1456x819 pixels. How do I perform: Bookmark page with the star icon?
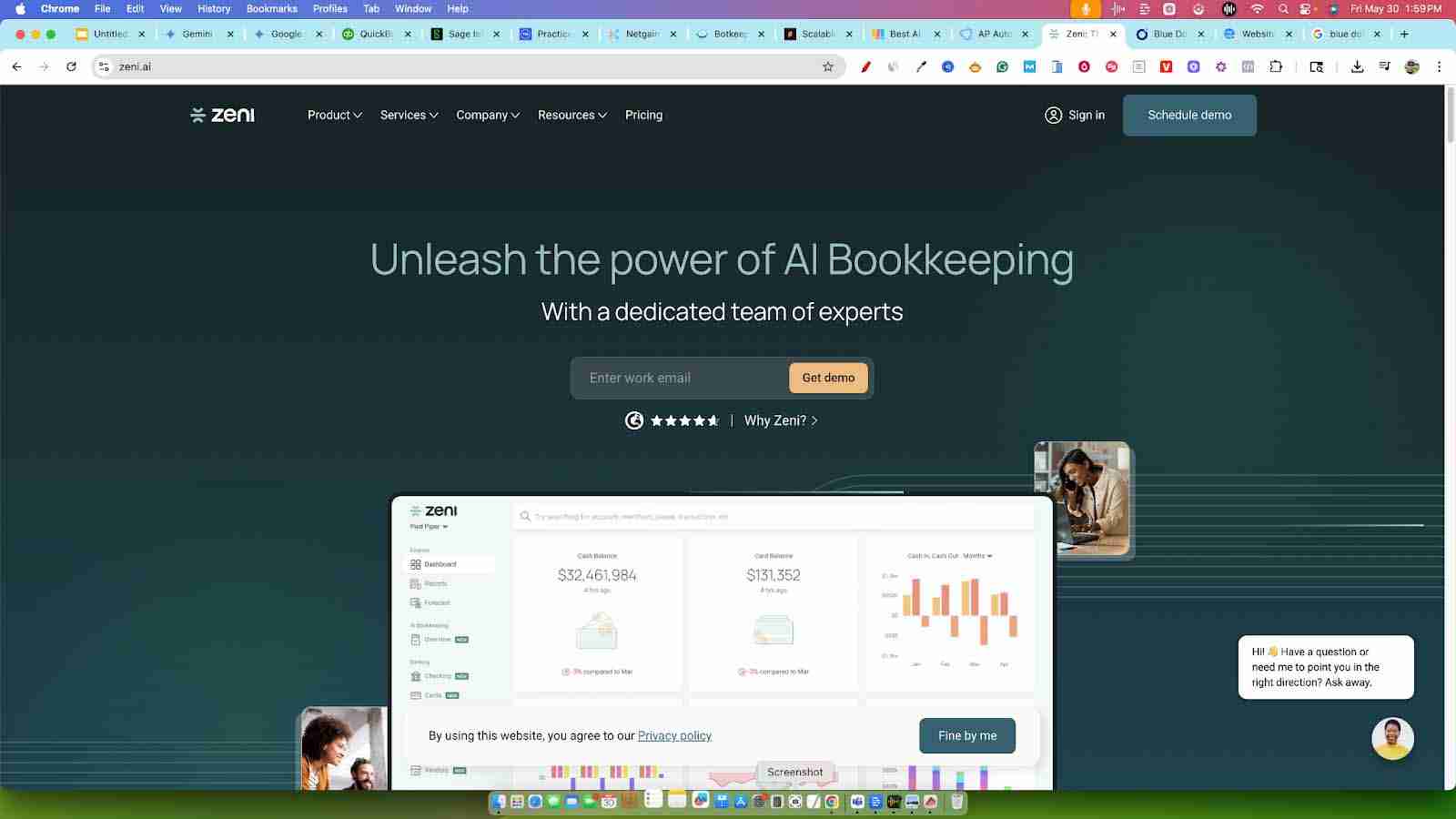[827, 66]
